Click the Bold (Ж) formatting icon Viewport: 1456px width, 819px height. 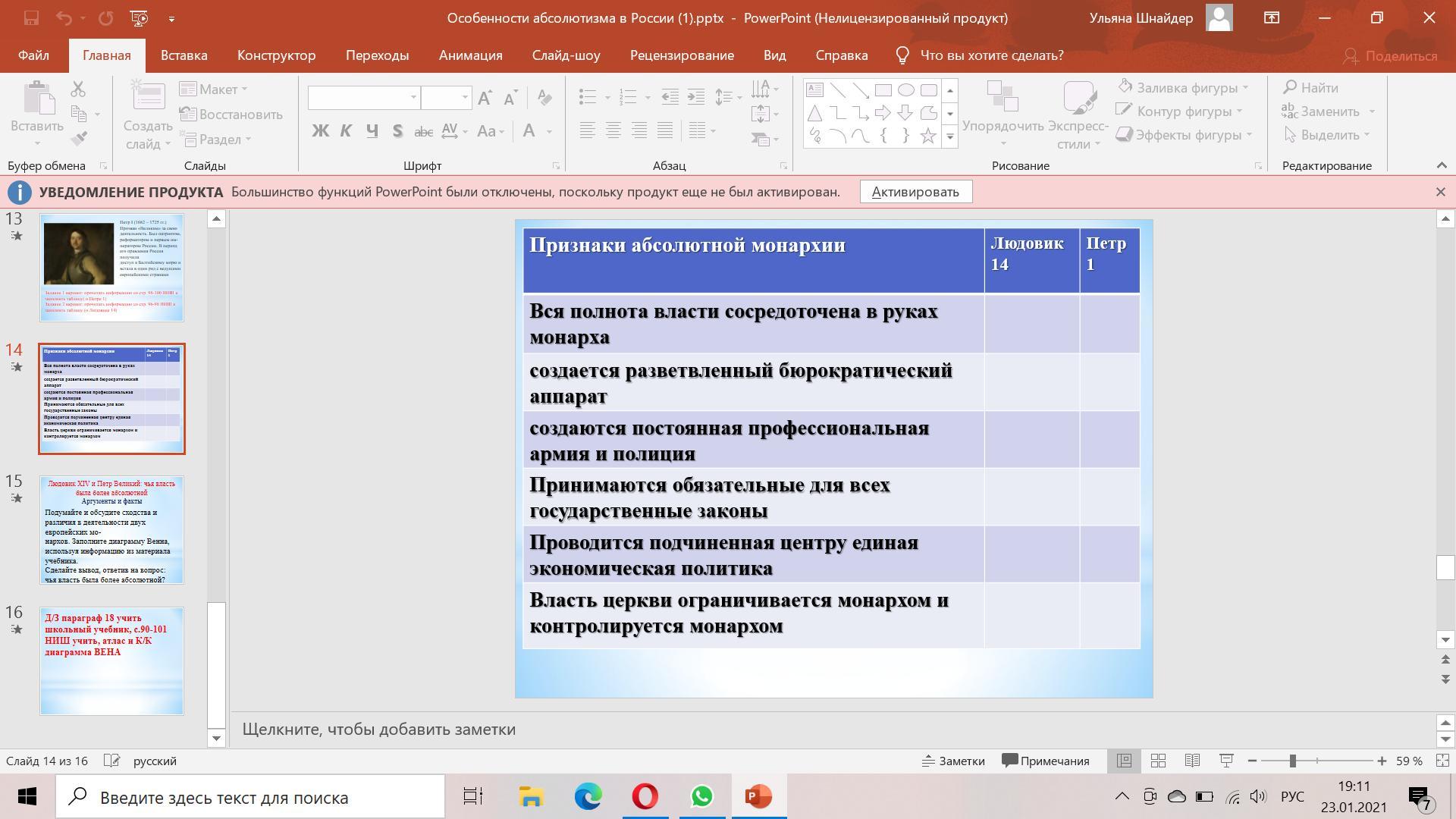pos(320,131)
